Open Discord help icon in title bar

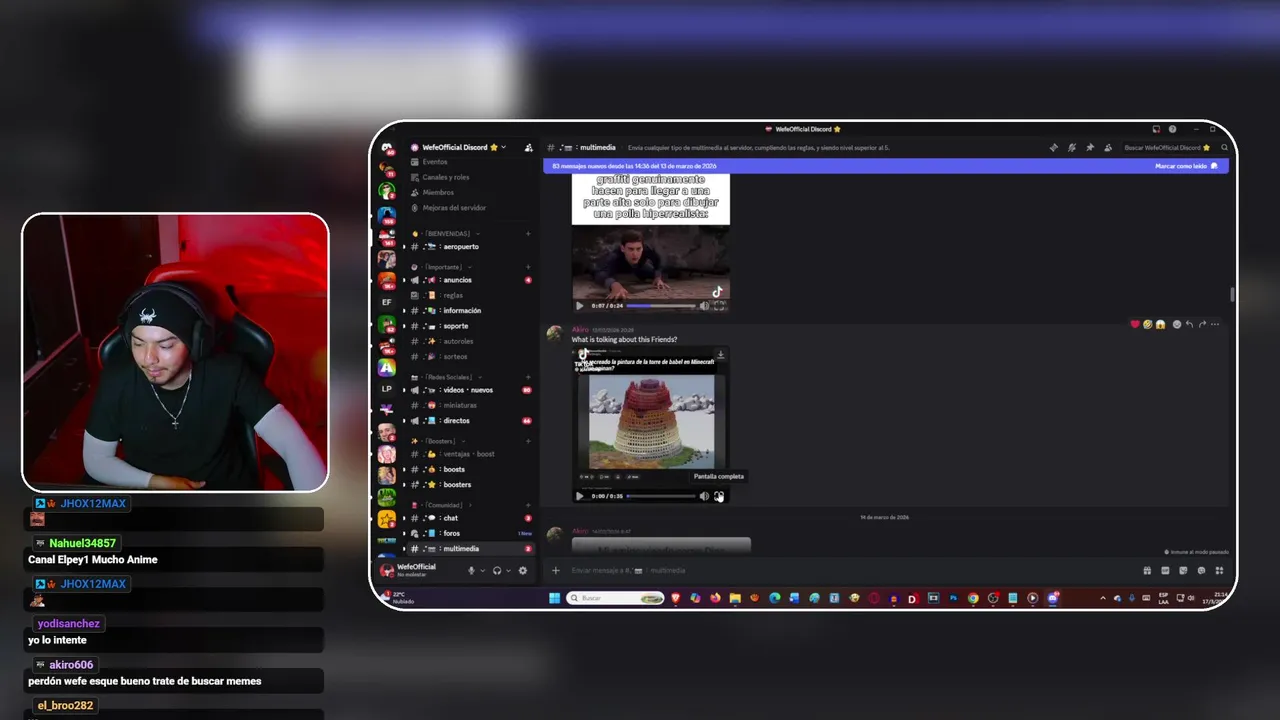pos(1172,129)
